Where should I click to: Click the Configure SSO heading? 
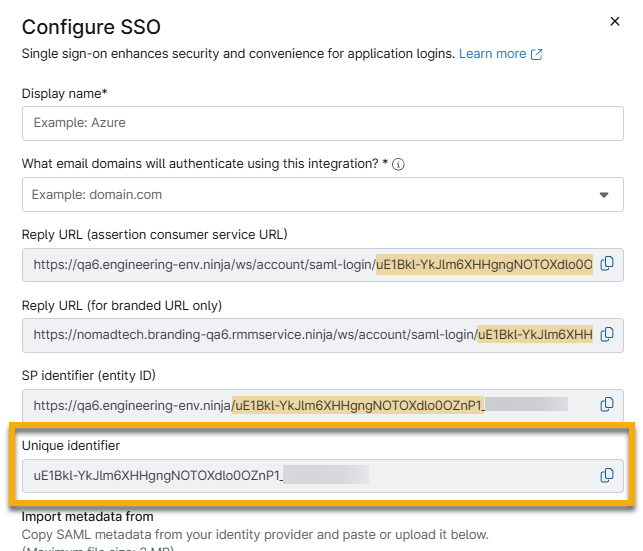[91, 26]
